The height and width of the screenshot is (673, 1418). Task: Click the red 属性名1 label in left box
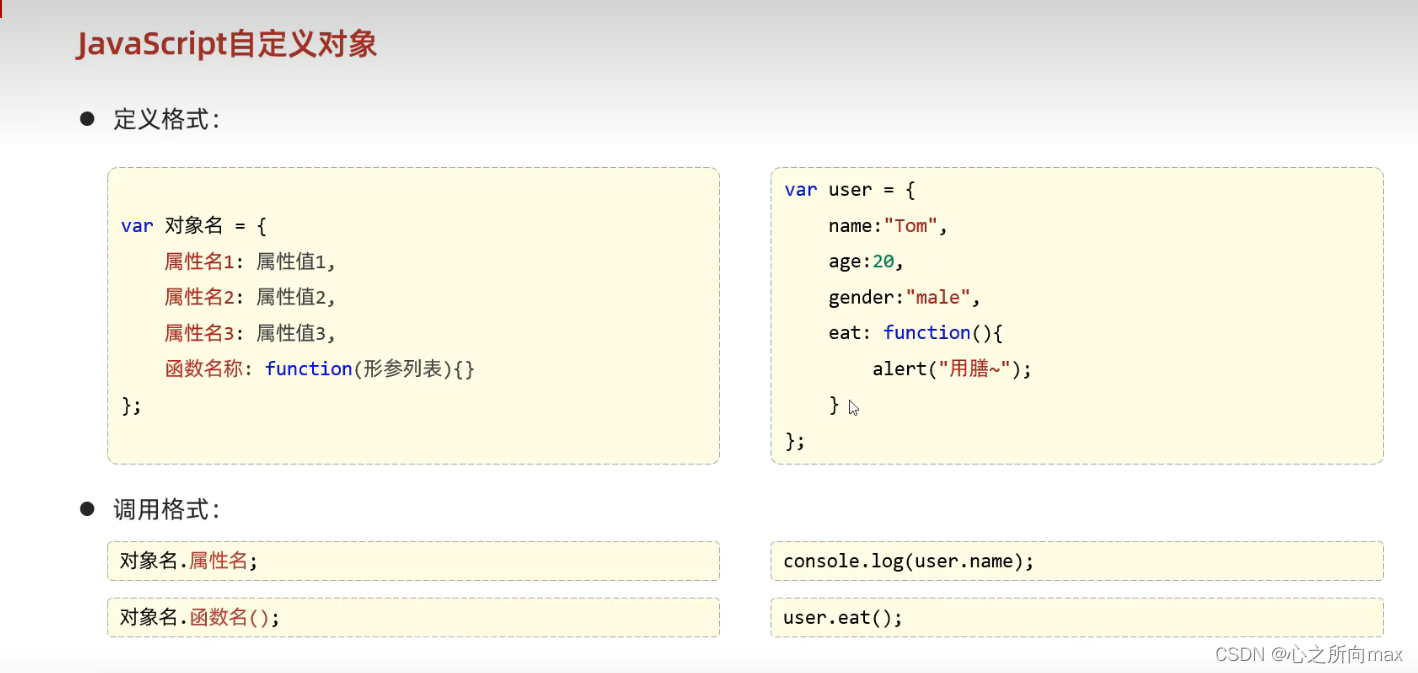199,261
